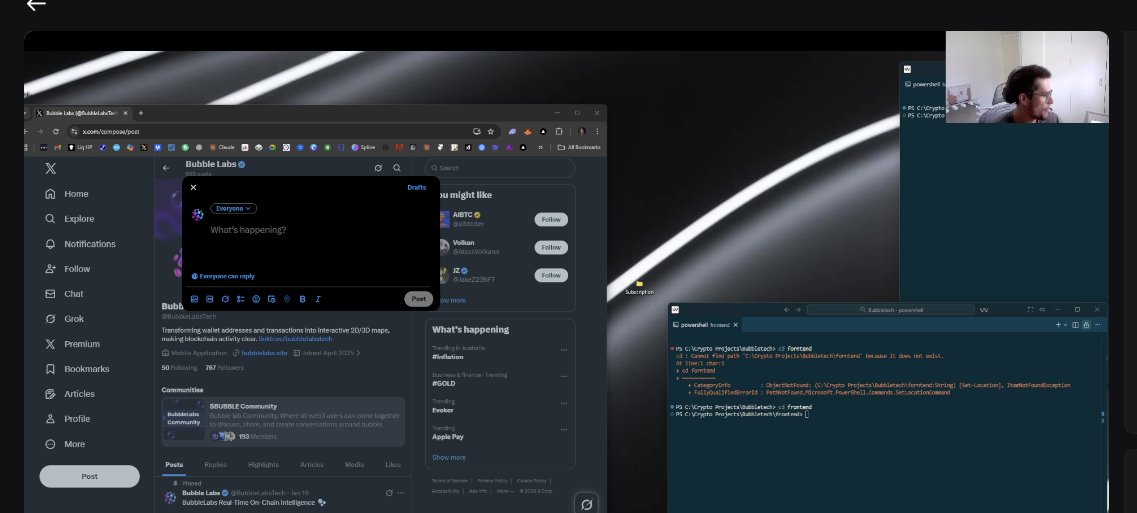The height and width of the screenshot is (513, 1137).
Task: Open more options for Evoker trend
Action: pyautogui.click(x=563, y=403)
